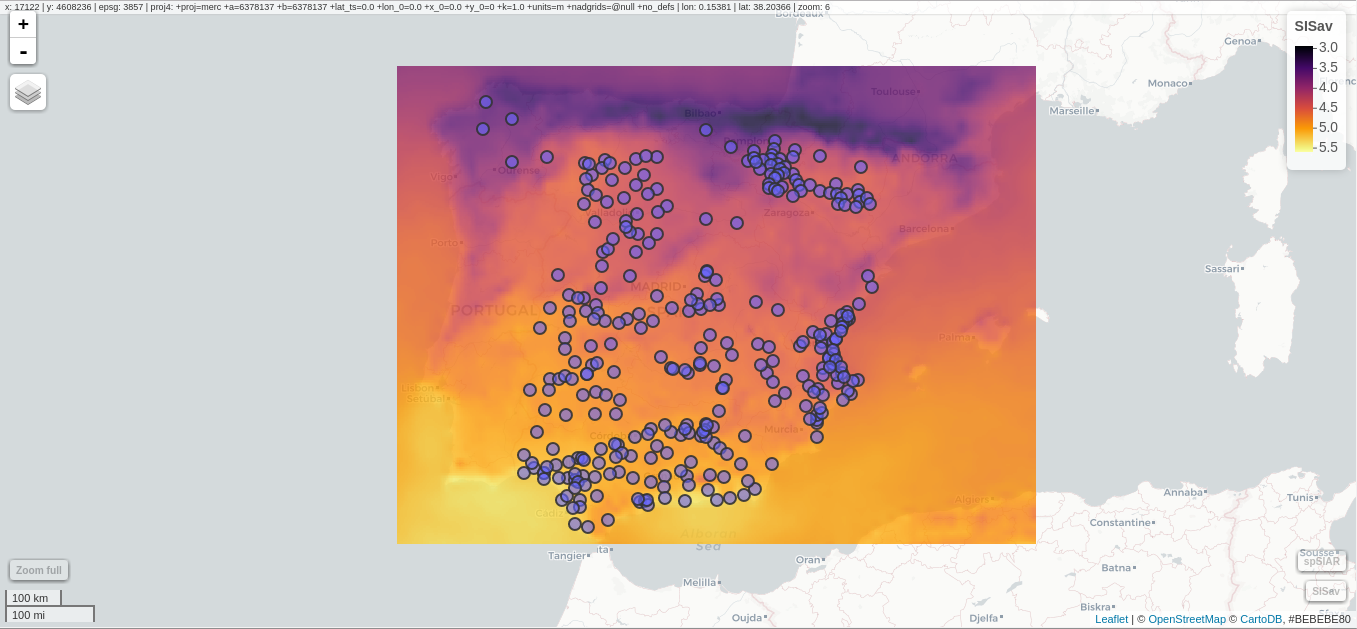
Task: Expand the layer selector in the top-left corner
Action: click(27, 91)
